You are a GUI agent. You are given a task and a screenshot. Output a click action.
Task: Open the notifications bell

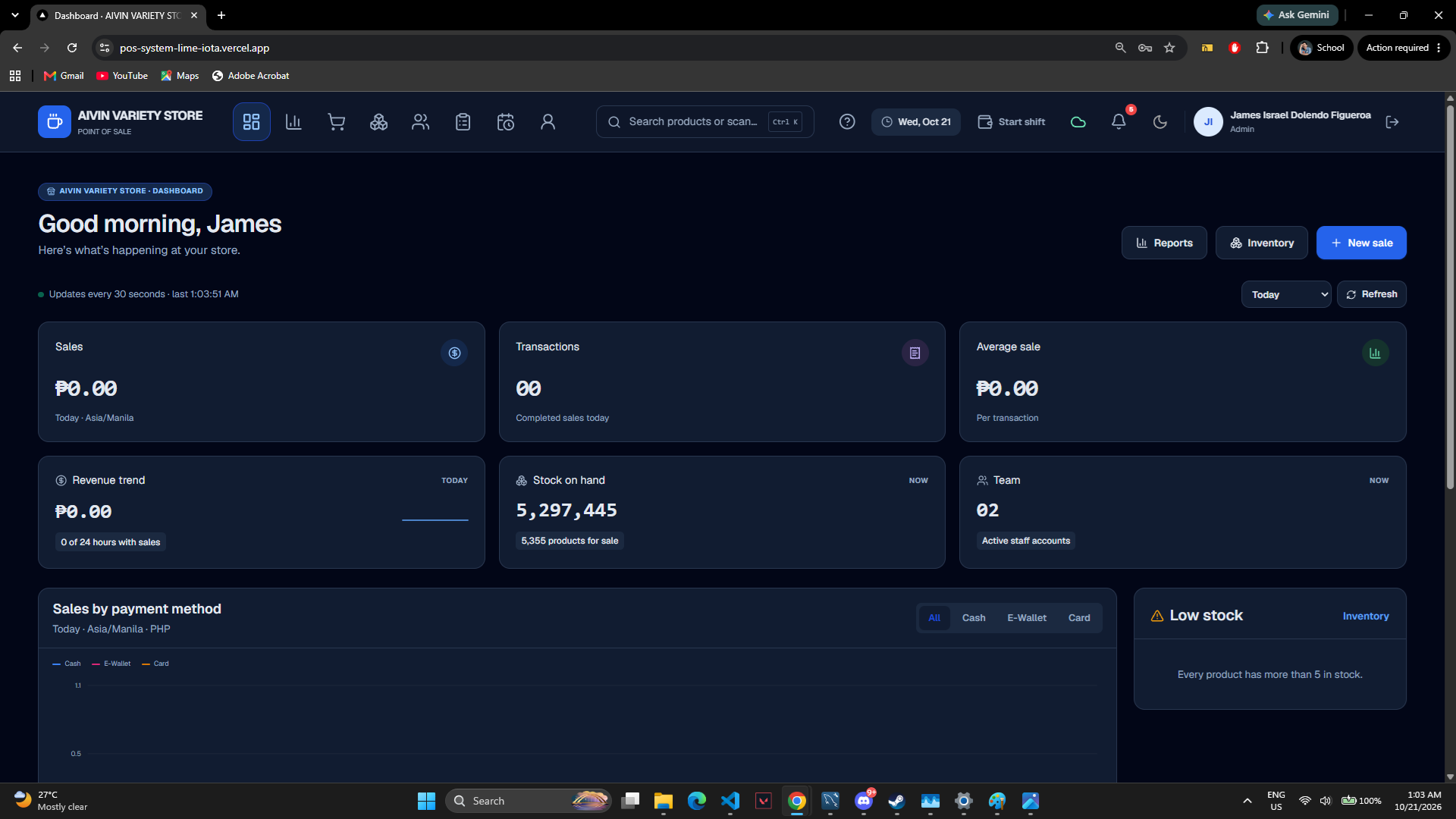[x=1119, y=121]
